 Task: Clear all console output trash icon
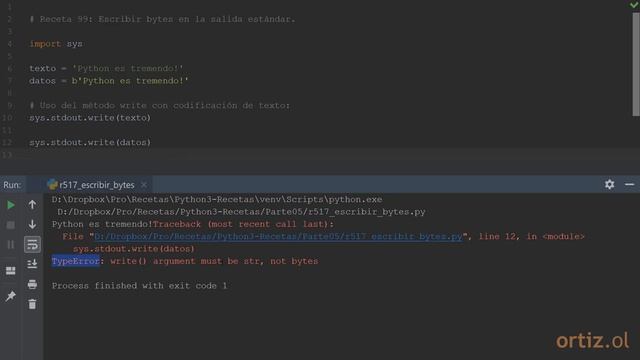(32, 304)
